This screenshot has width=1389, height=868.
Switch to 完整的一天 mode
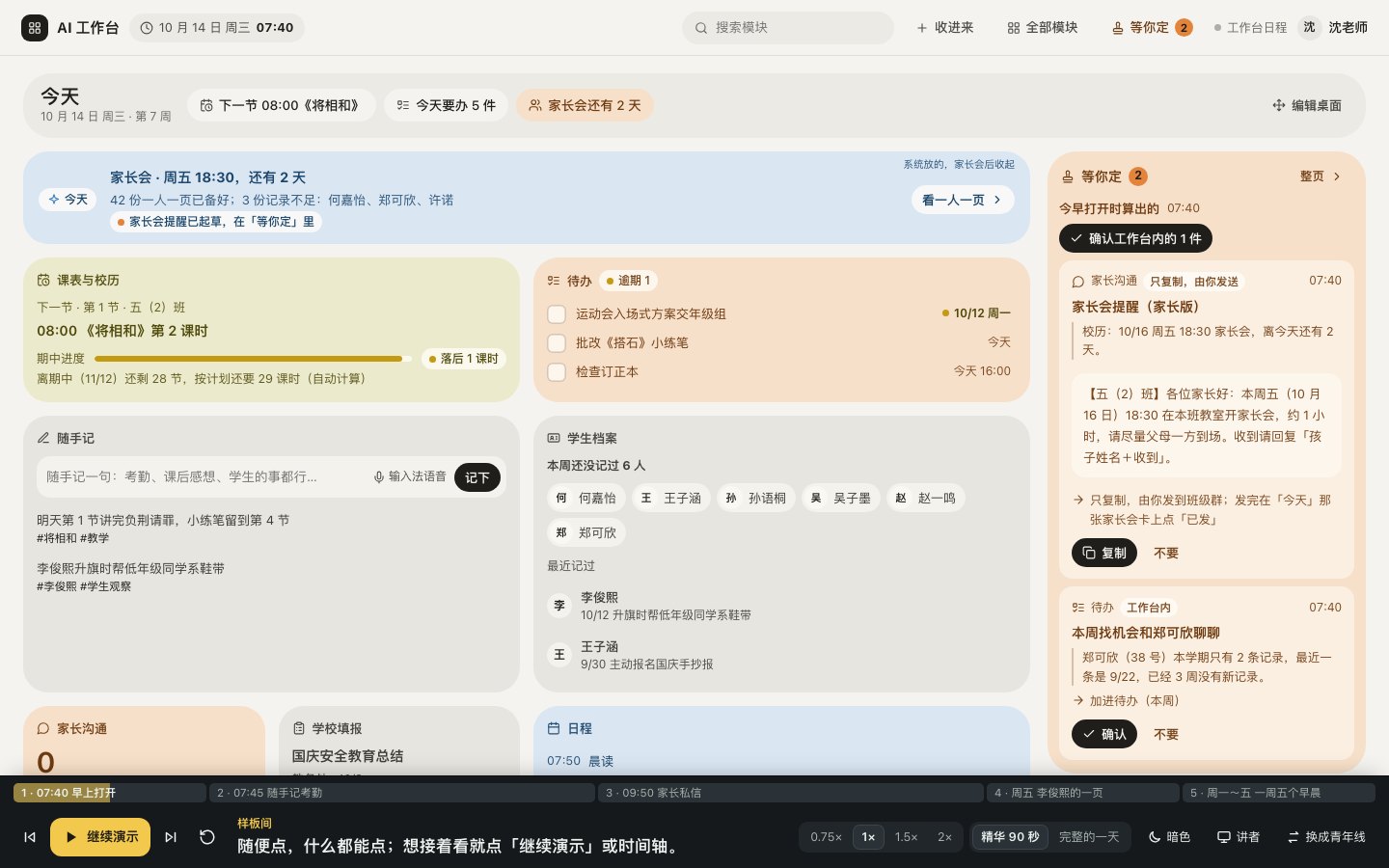[x=1089, y=837]
